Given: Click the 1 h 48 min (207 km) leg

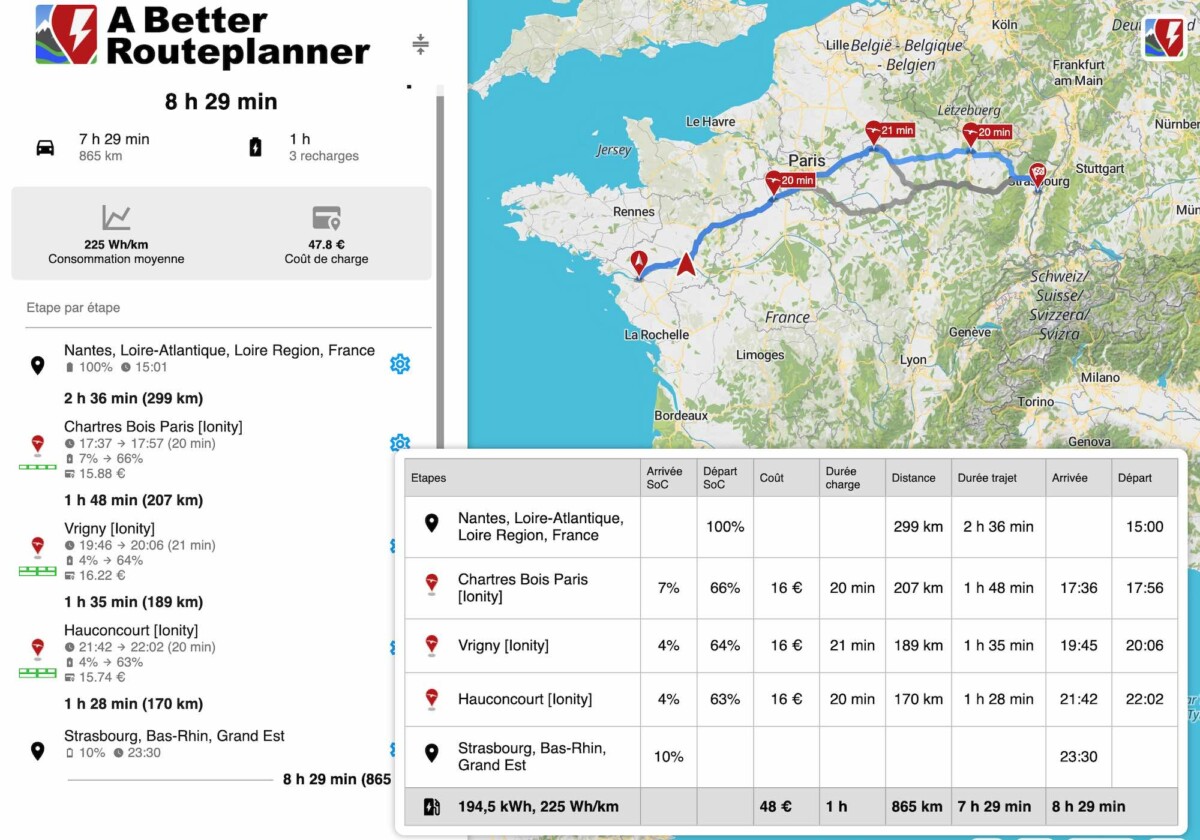Looking at the screenshot, I should pos(133,500).
